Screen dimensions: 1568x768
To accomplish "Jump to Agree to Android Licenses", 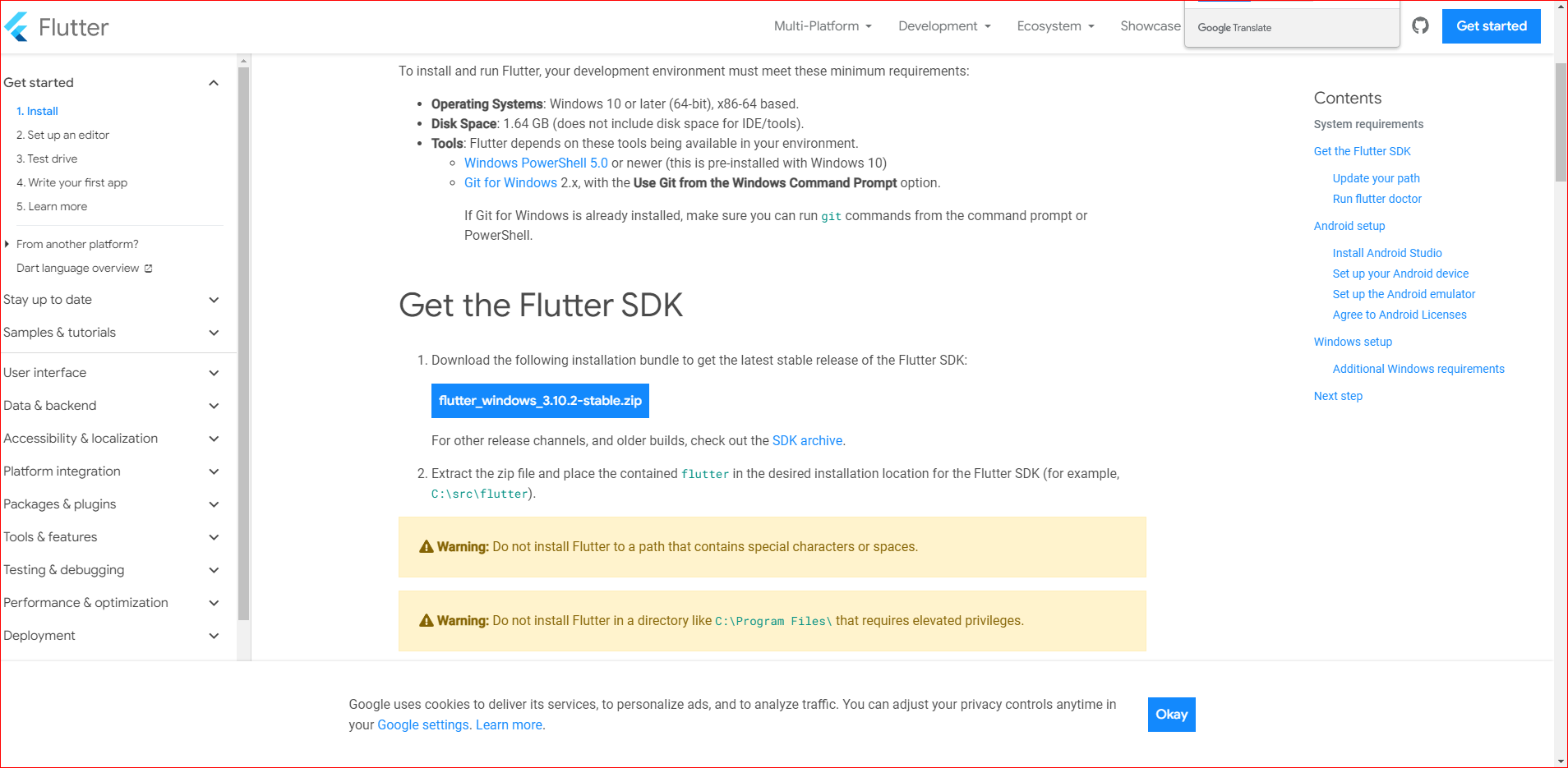I will click(1400, 315).
